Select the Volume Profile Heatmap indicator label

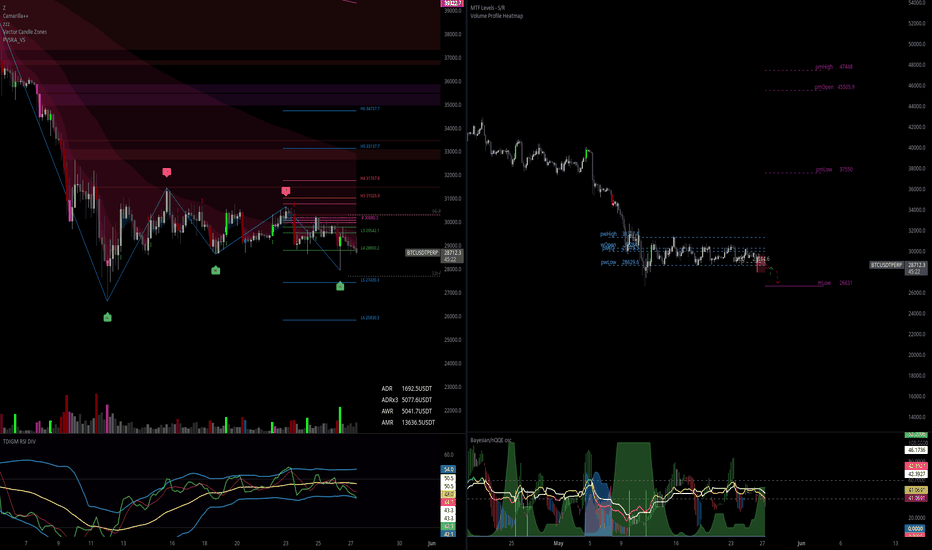(496, 16)
